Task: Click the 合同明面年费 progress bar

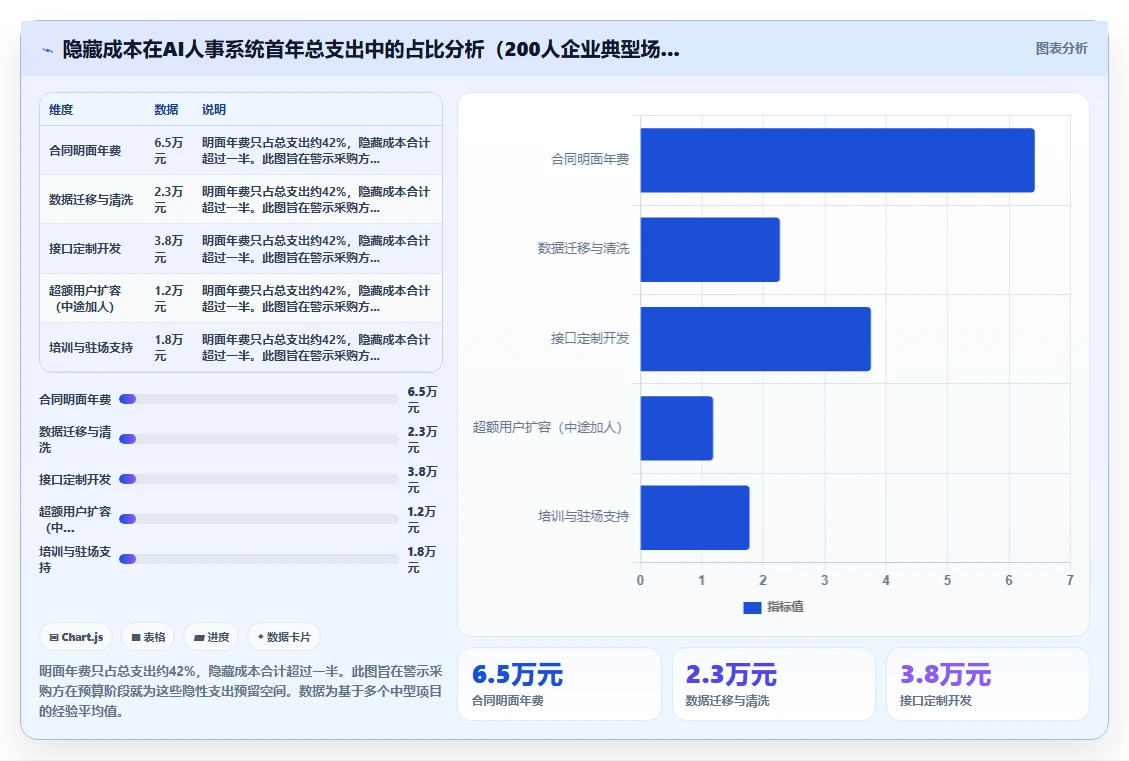Action: point(258,400)
